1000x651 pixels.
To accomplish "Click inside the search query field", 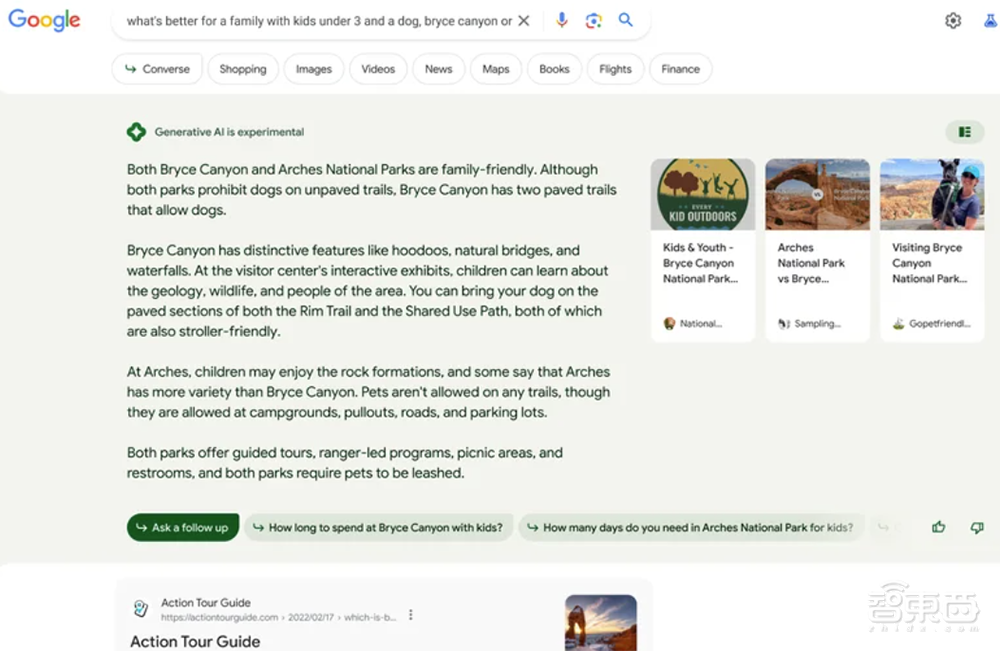I will pos(318,21).
